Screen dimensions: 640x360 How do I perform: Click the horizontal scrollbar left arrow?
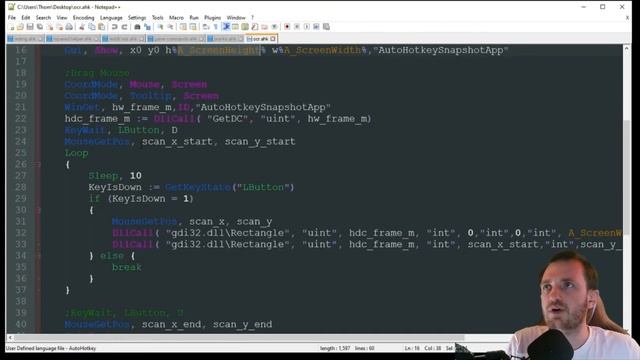pyautogui.click(x=10, y=338)
